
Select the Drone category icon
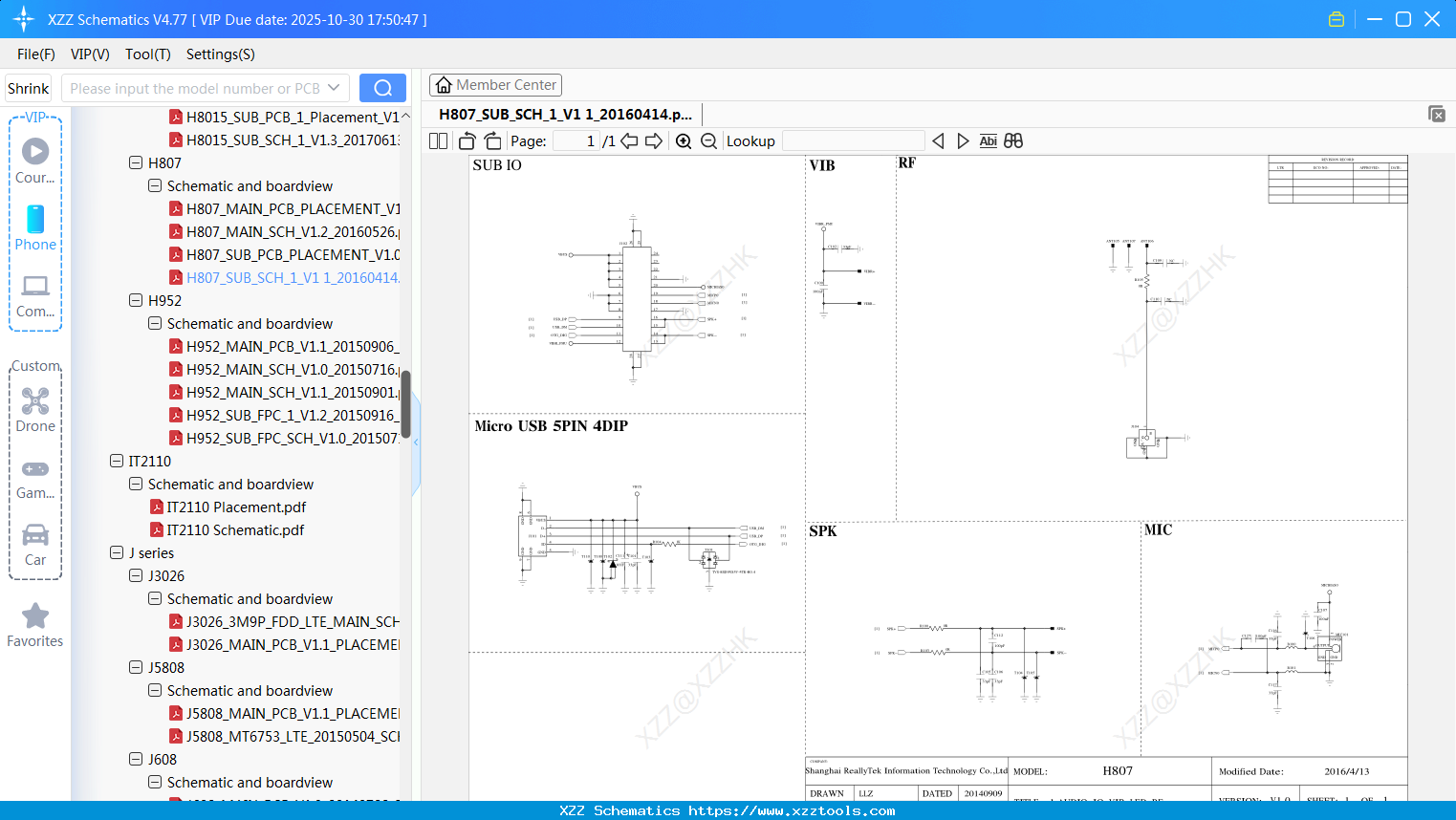pyautogui.click(x=35, y=410)
